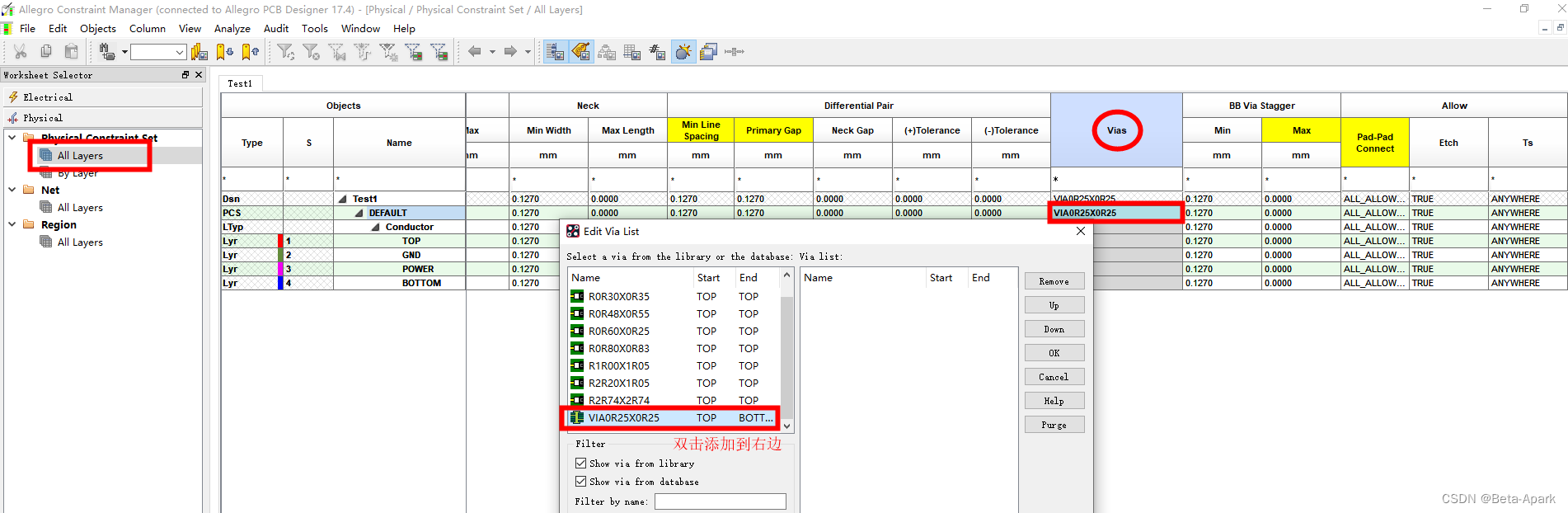Switch to the Test1 tab
The image size is (1568, 513).
point(240,83)
